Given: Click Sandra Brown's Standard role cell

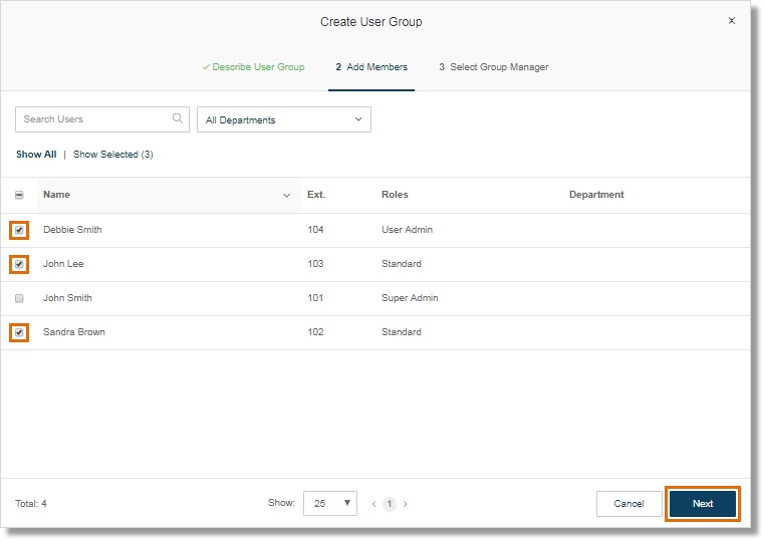Looking at the screenshot, I should pyautogui.click(x=401, y=332).
